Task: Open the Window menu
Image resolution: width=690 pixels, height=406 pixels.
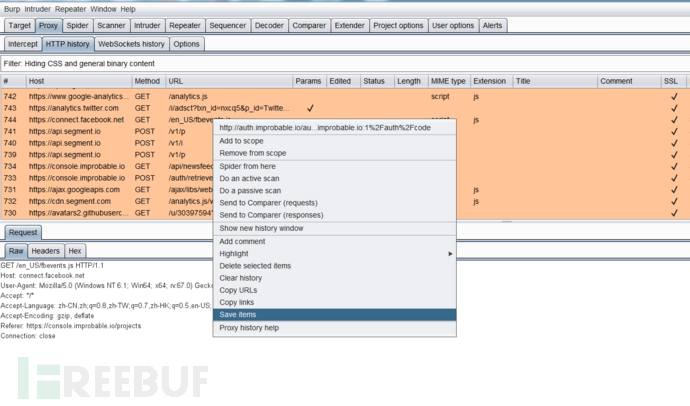Action: [103, 9]
